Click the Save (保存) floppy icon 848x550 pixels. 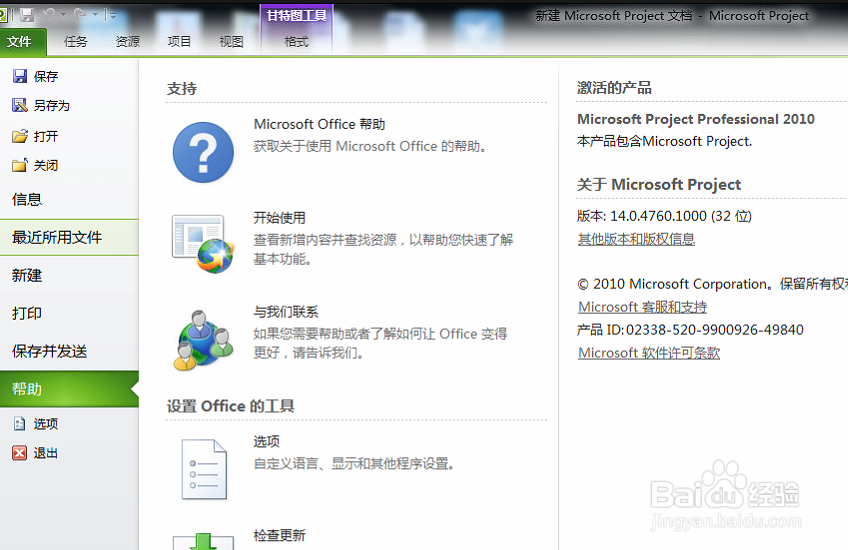pyautogui.click(x=20, y=76)
